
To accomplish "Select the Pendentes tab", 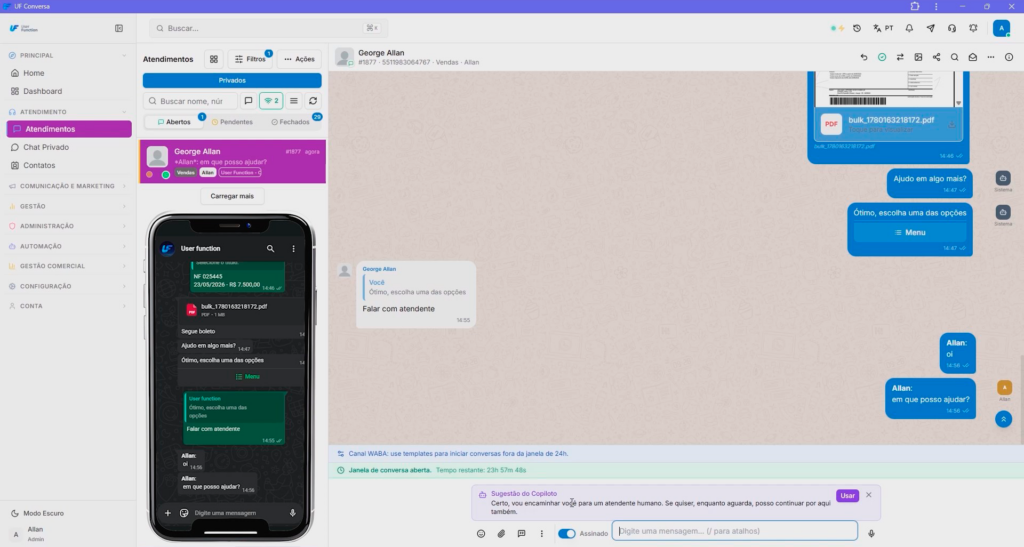I will coord(232,122).
